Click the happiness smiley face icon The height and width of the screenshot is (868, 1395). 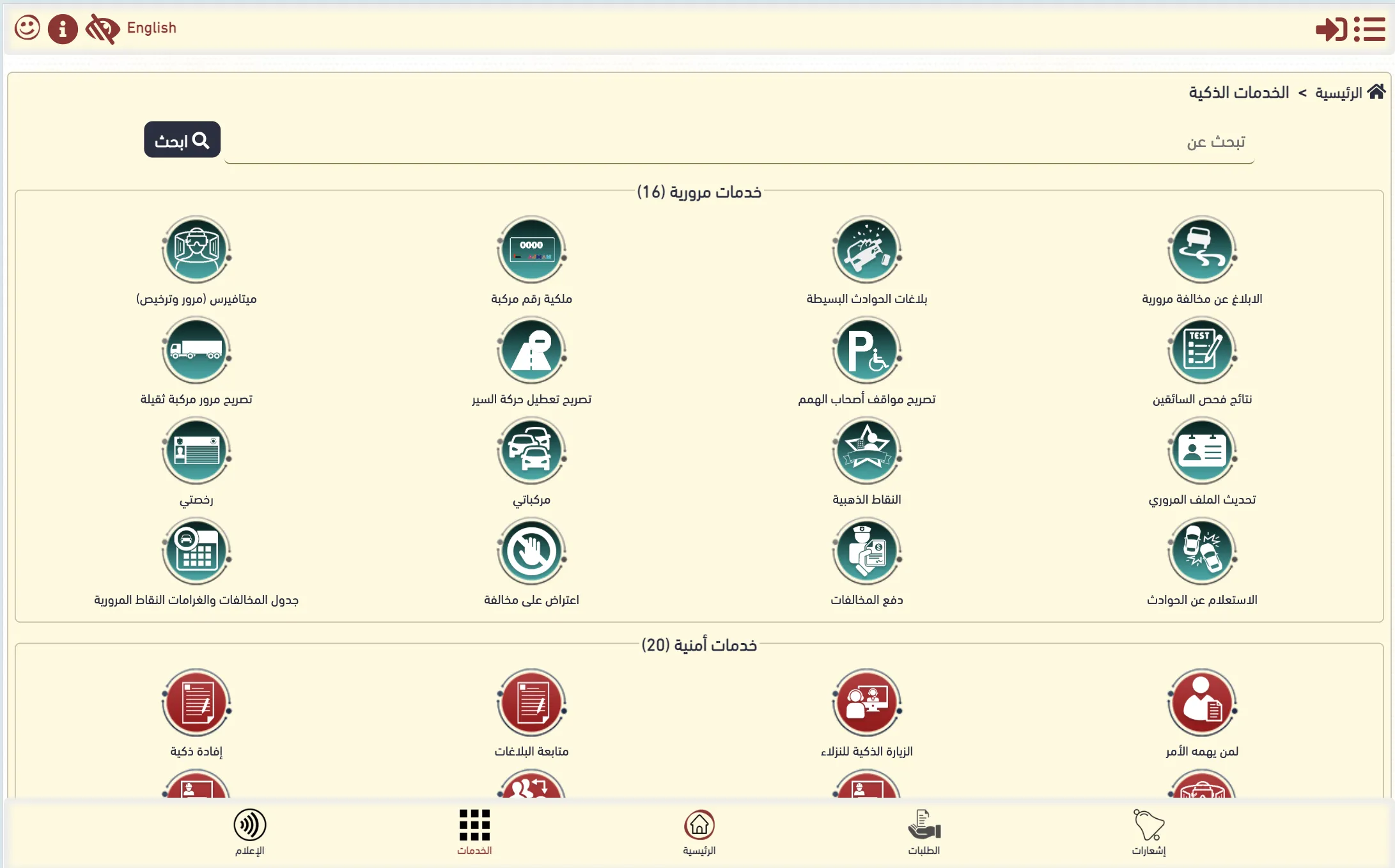pyautogui.click(x=27, y=28)
